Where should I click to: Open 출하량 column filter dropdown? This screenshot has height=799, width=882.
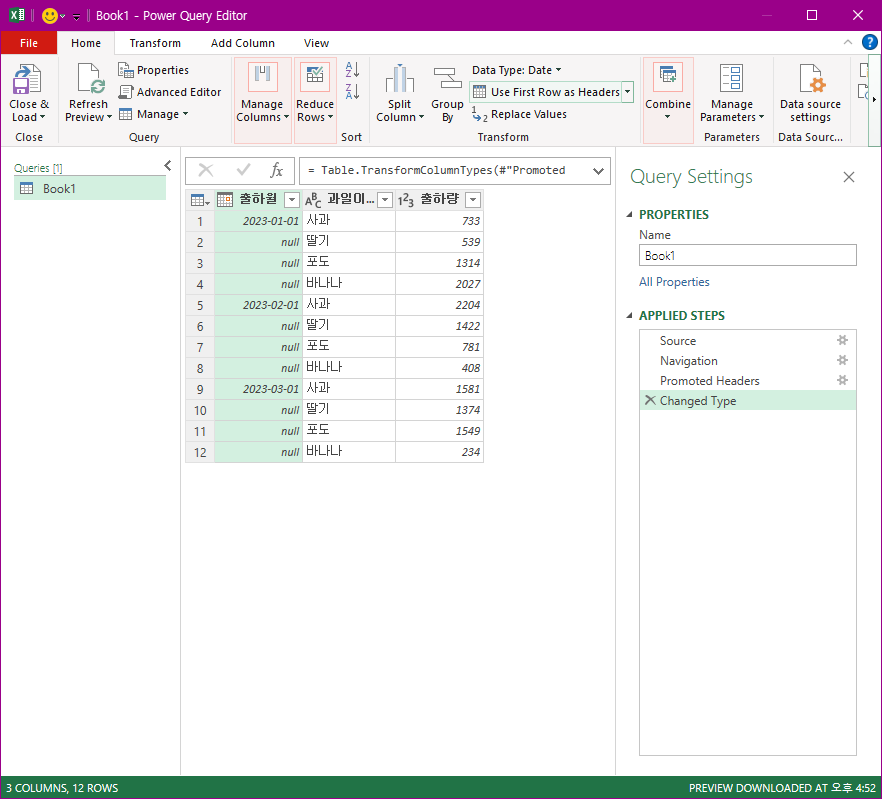coord(474,200)
